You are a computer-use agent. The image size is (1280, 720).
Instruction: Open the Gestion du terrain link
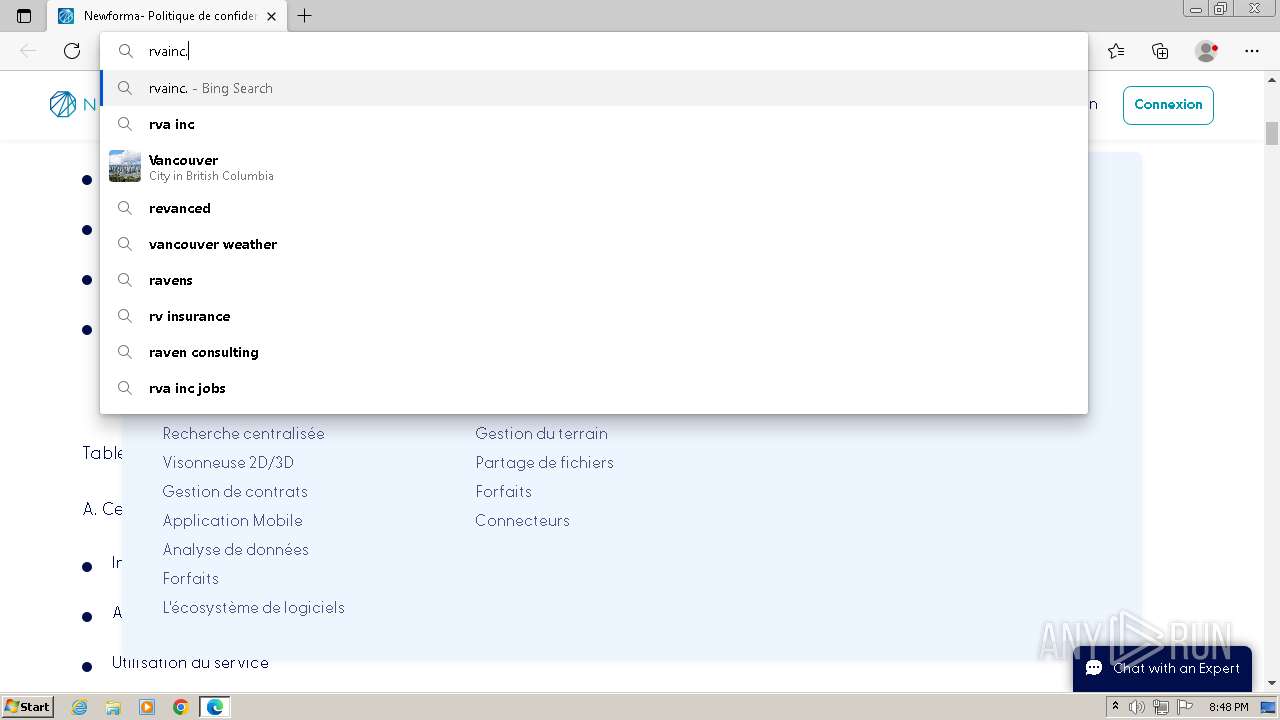point(541,433)
